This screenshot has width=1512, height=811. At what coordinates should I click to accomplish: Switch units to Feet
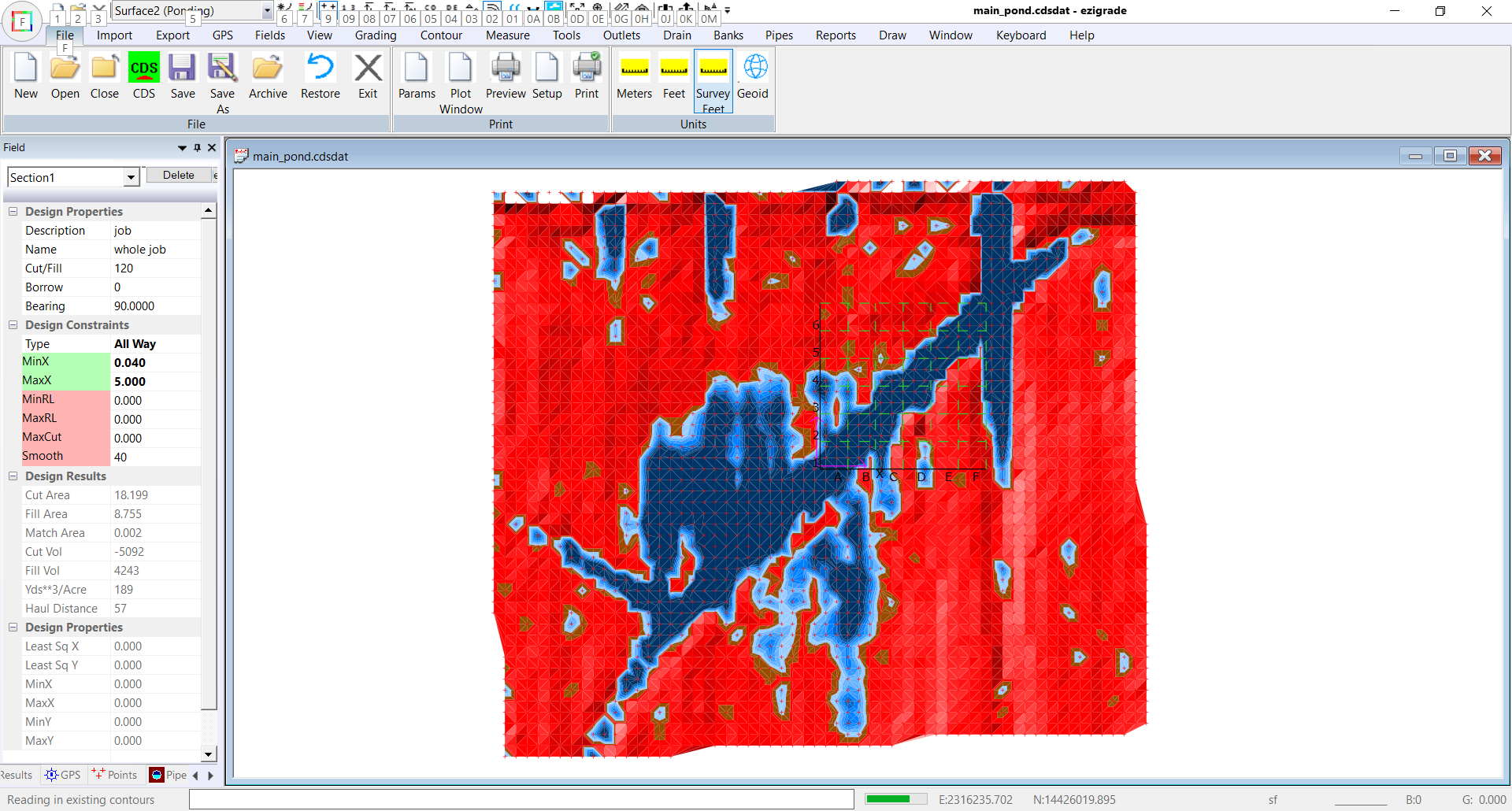click(674, 69)
